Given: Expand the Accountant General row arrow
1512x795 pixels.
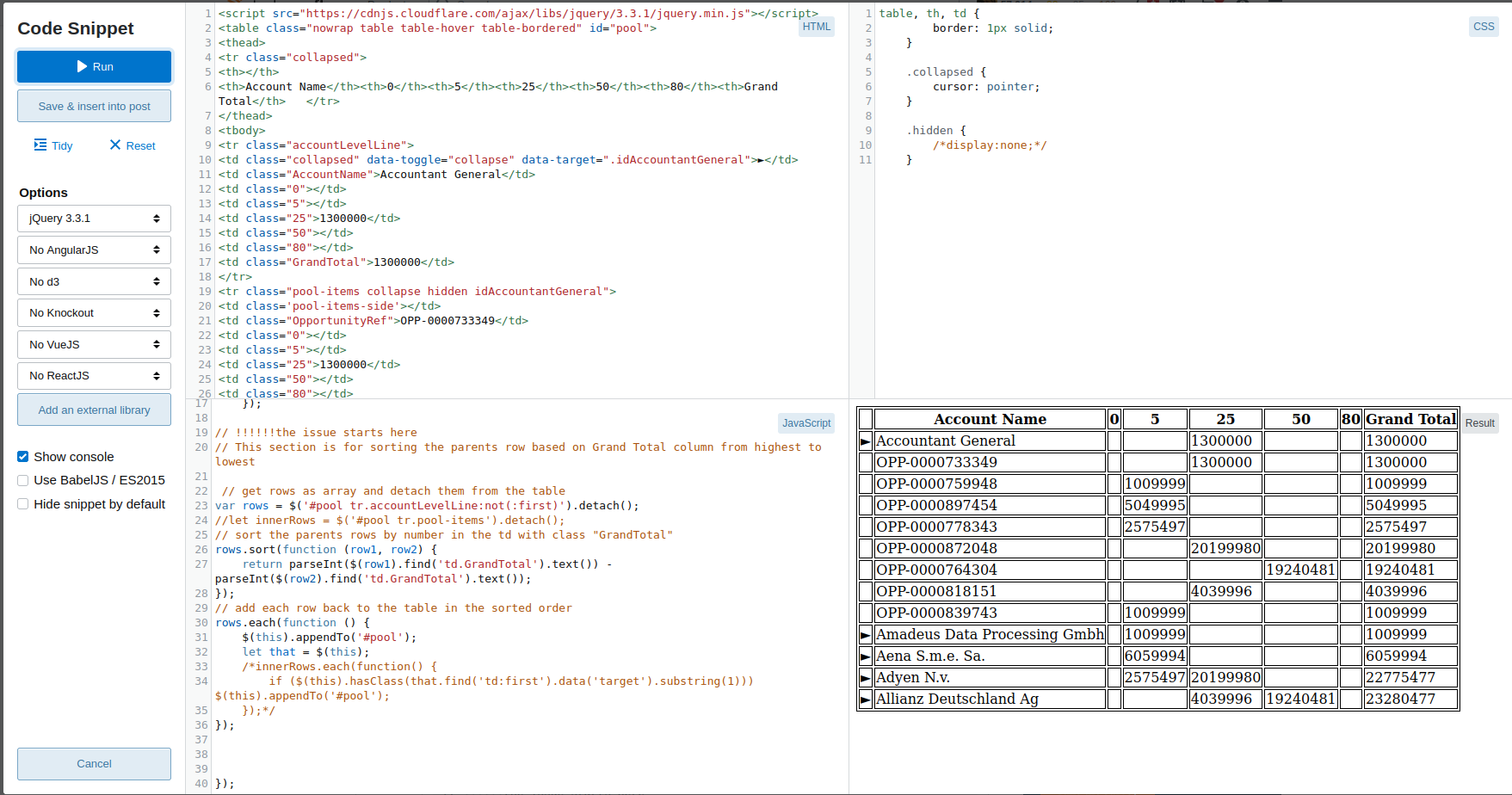Looking at the screenshot, I should click(866, 441).
